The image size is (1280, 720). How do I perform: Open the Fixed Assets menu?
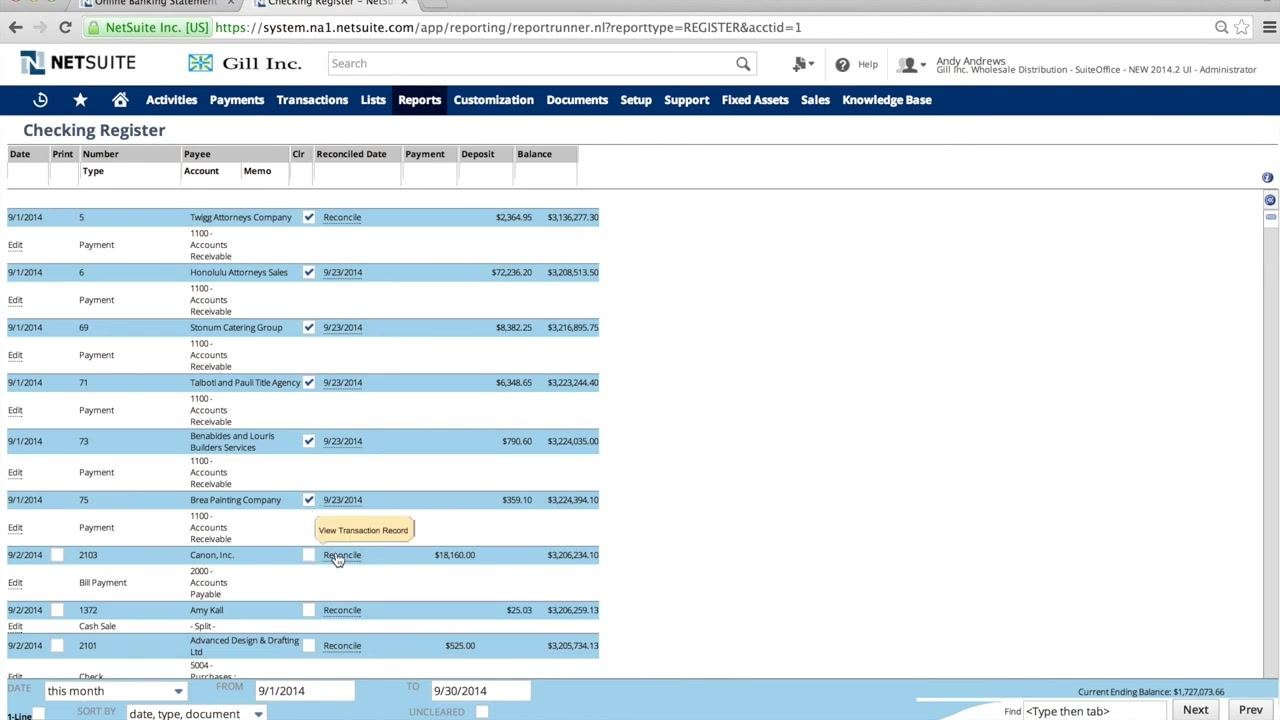[x=755, y=100]
